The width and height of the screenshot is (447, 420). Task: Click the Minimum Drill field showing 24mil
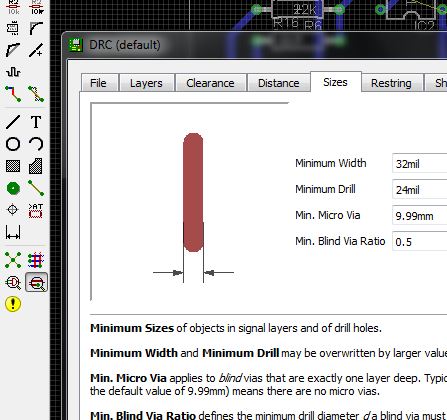pyautogui.click(x=420, y=189)
